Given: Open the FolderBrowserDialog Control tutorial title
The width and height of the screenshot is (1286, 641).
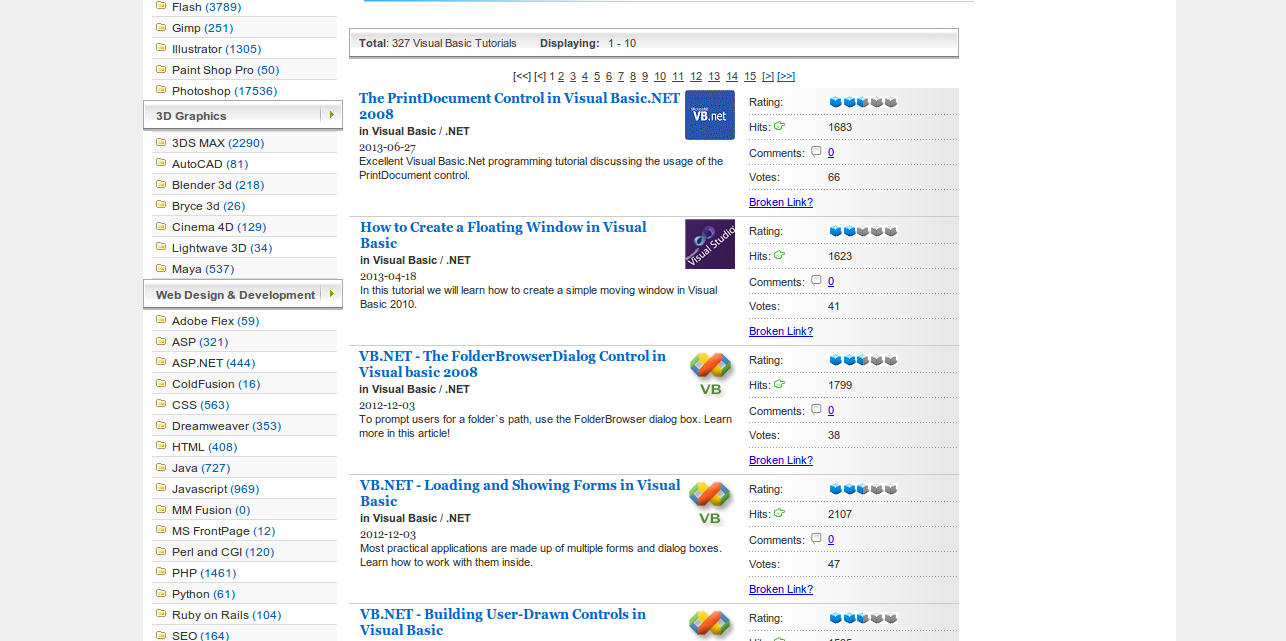Looking at the screenshot, I should pyautogui.click(x=512, y=364).
